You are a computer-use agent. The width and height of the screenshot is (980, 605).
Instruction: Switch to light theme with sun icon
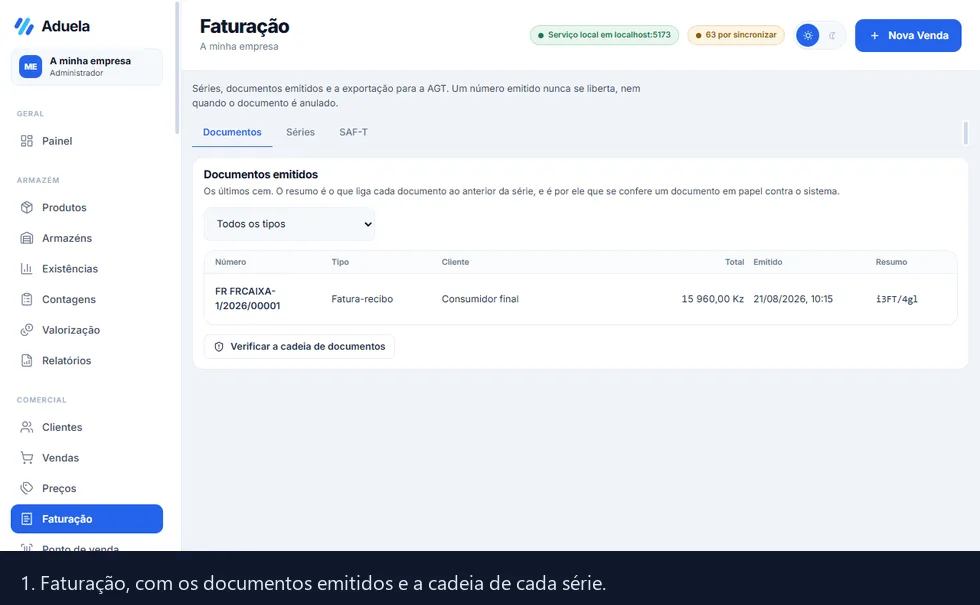[808, 36]
